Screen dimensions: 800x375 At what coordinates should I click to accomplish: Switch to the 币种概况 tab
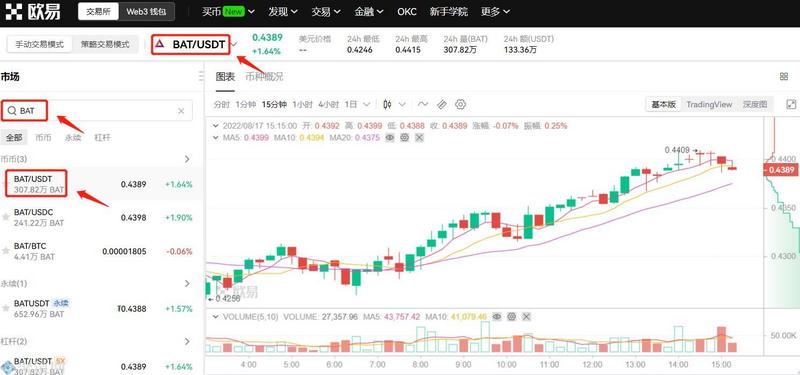coord(264,77)
